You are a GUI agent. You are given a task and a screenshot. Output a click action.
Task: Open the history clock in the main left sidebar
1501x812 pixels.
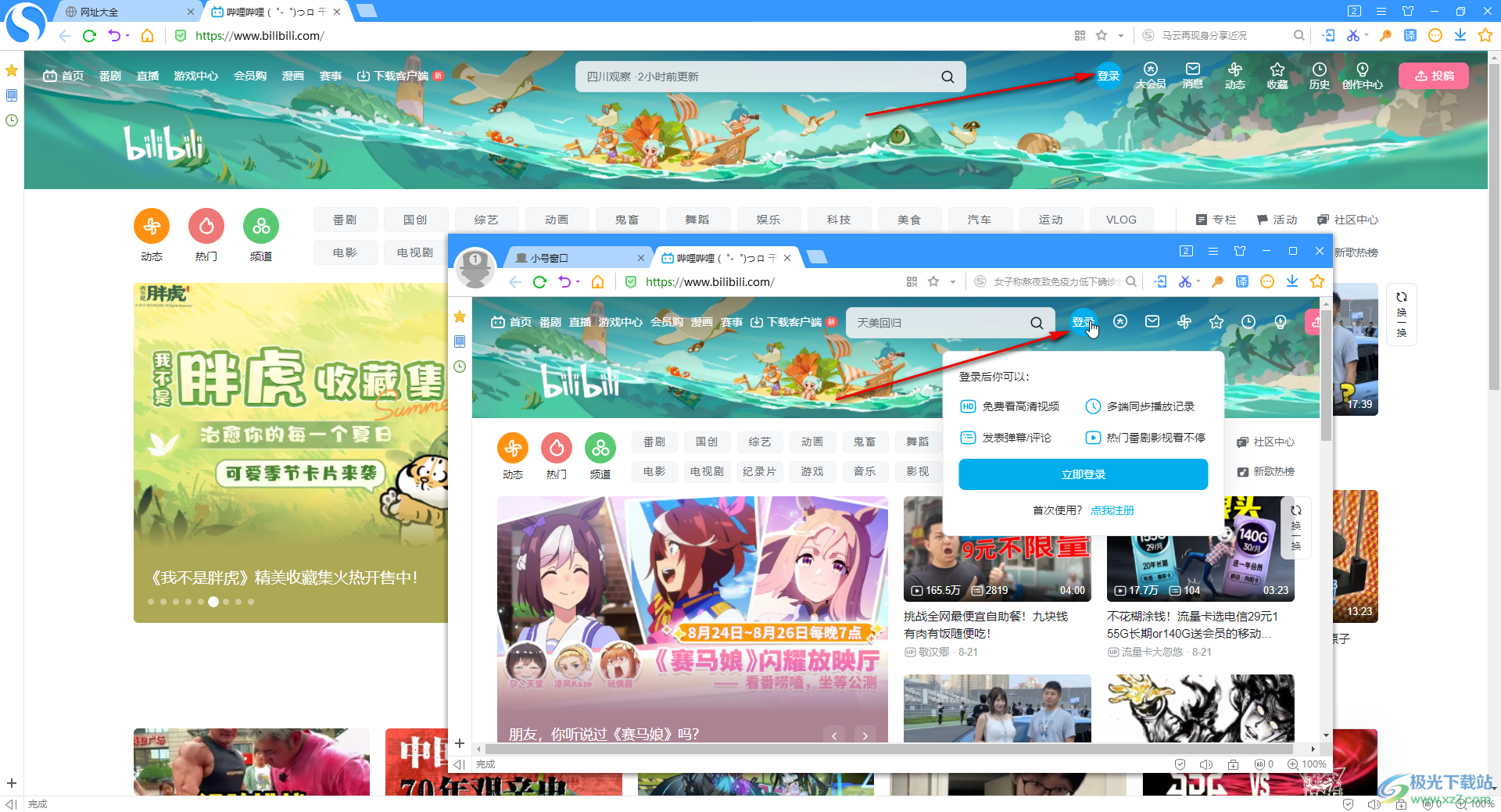coord(12,120)
